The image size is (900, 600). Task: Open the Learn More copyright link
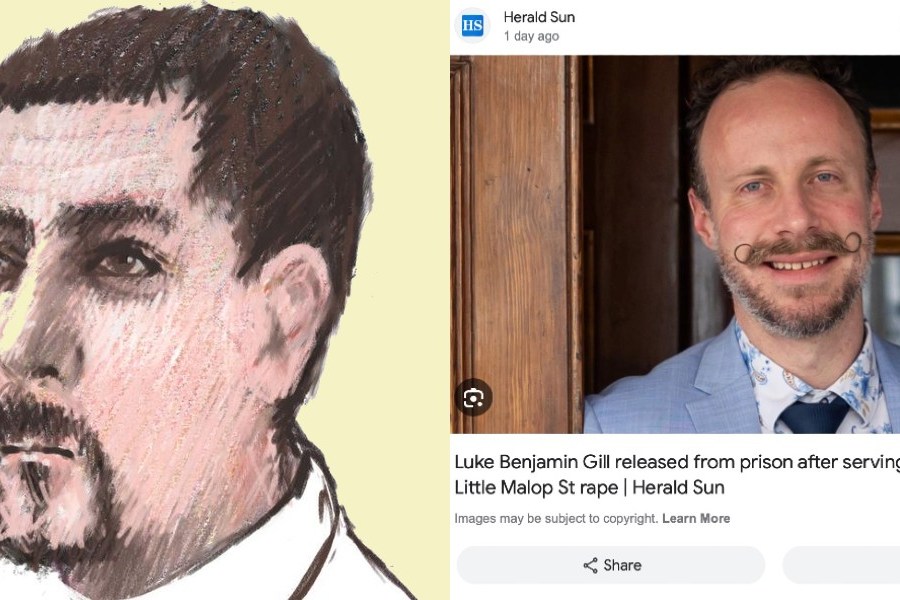(696, 518)
